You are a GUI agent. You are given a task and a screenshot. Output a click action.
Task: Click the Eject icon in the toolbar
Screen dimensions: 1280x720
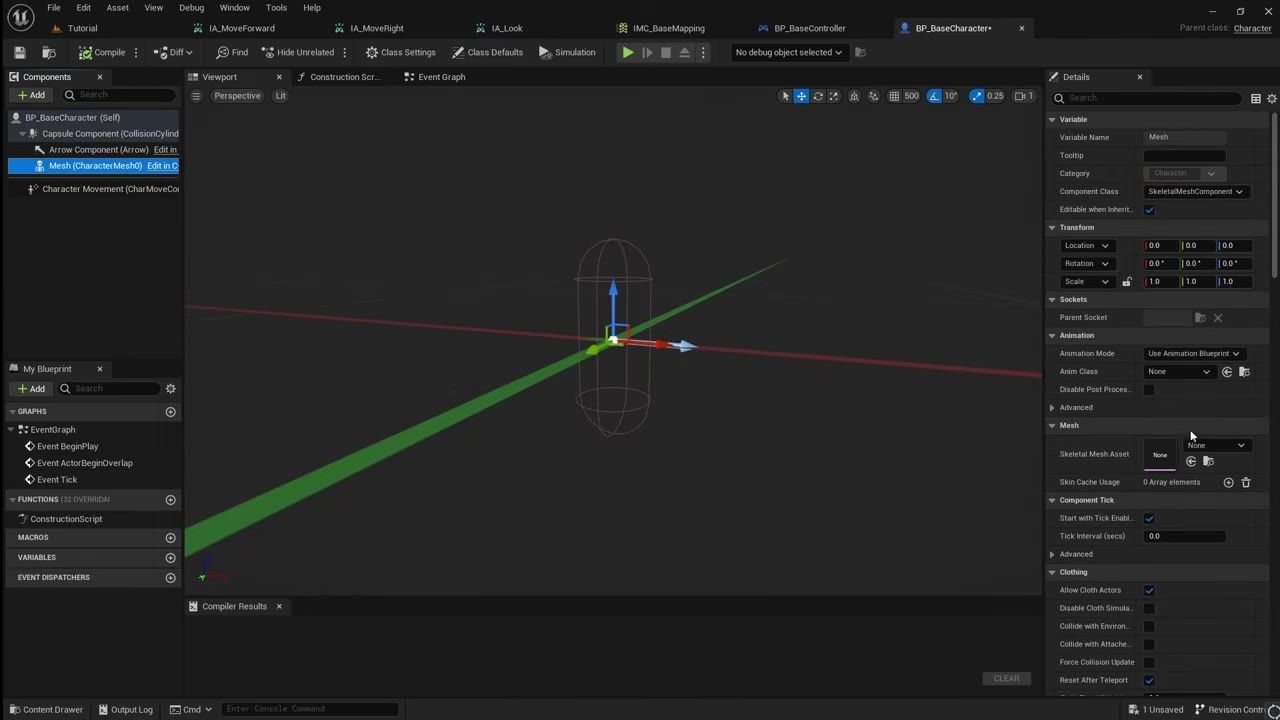pos(685,52)
